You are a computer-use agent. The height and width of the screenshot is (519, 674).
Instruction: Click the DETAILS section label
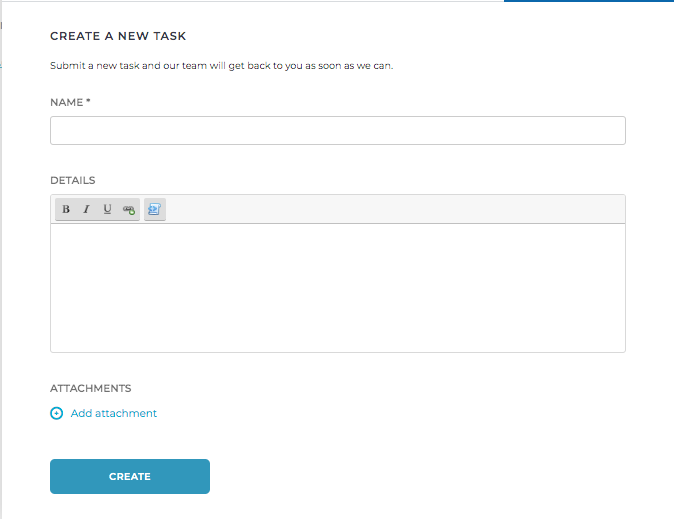[72, 181]
